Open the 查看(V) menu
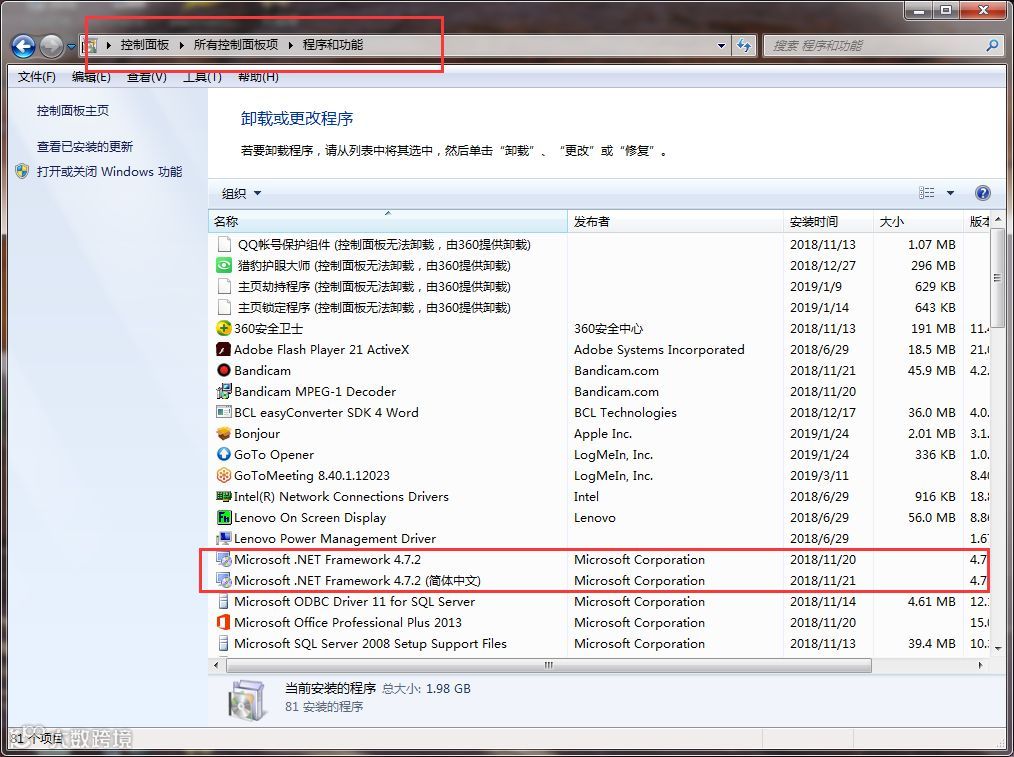The height and width of the screenshot is (757, 1014). (147, 77)
